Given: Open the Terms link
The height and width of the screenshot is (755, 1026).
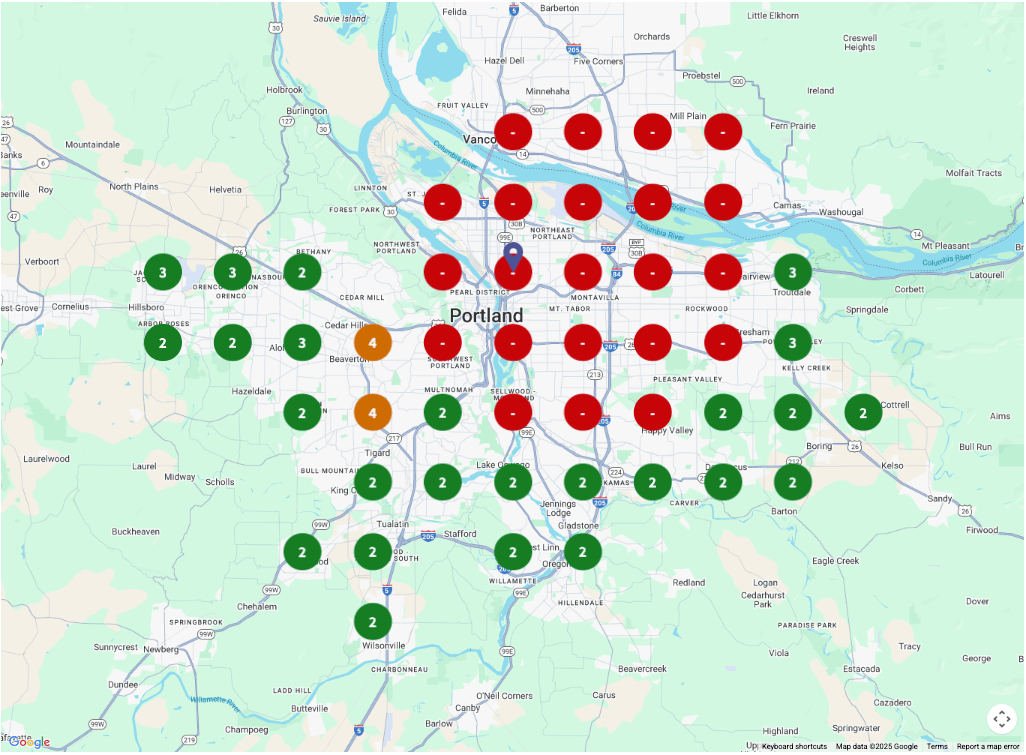Looking at the screenshot, I should tap(936, 746).
